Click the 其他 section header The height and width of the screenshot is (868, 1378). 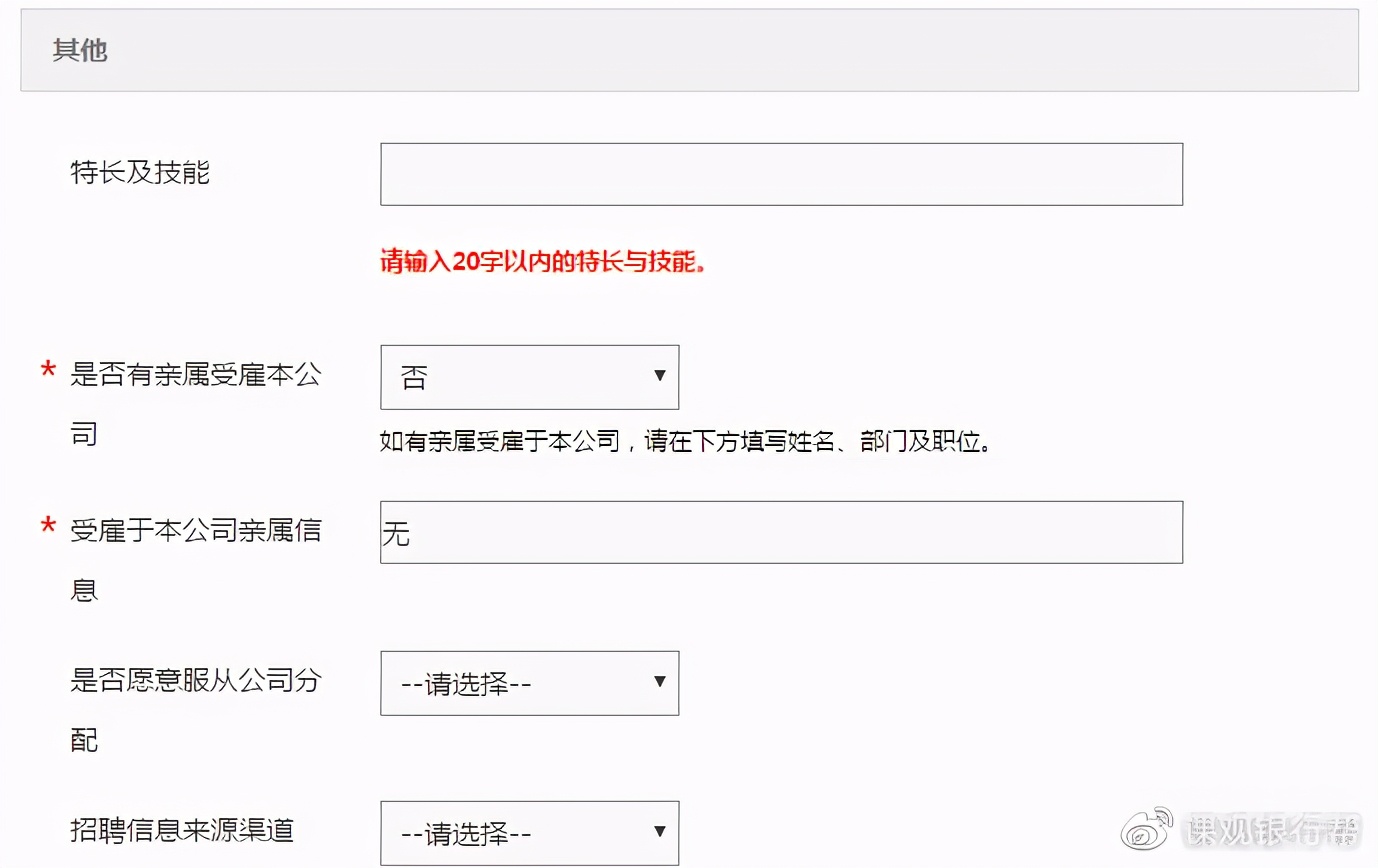tap(79, 50)
